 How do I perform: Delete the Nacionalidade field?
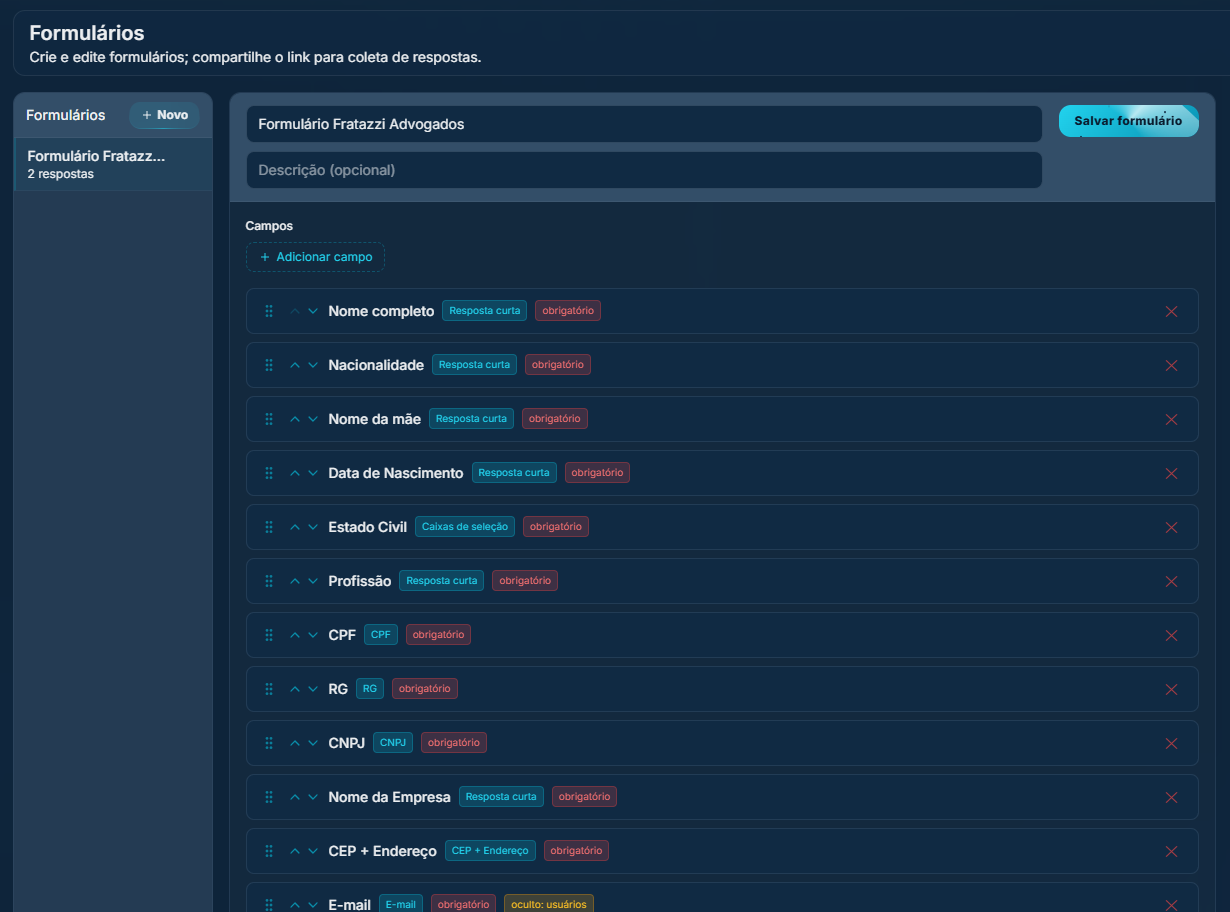point(1172,365)
